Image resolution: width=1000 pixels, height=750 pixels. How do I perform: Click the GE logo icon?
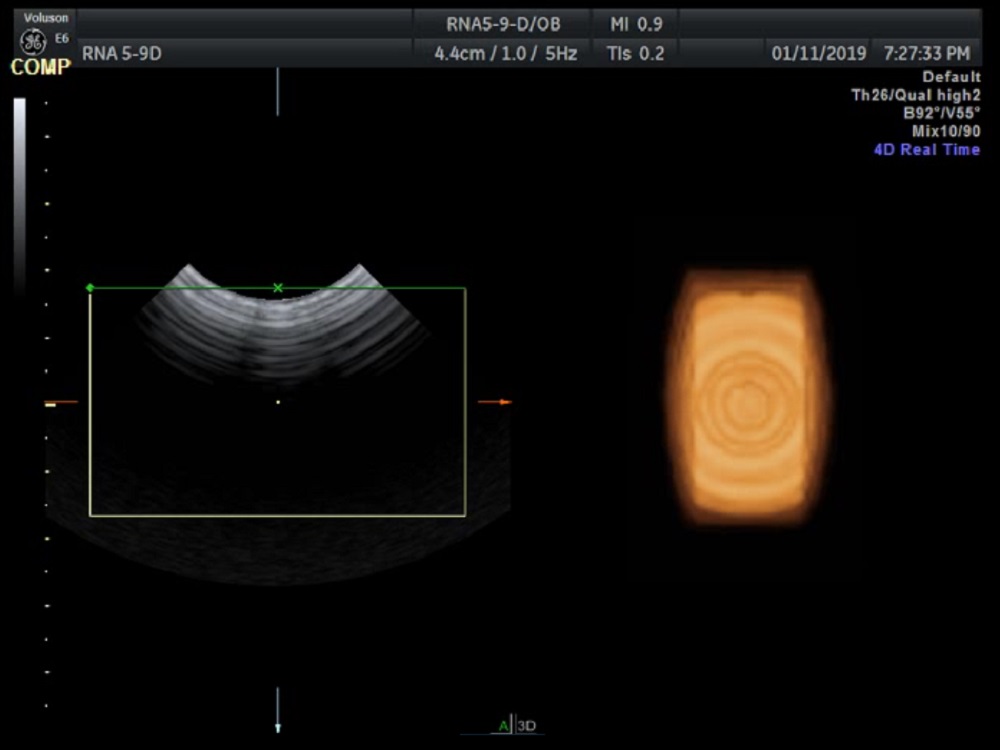pos(33,42)
